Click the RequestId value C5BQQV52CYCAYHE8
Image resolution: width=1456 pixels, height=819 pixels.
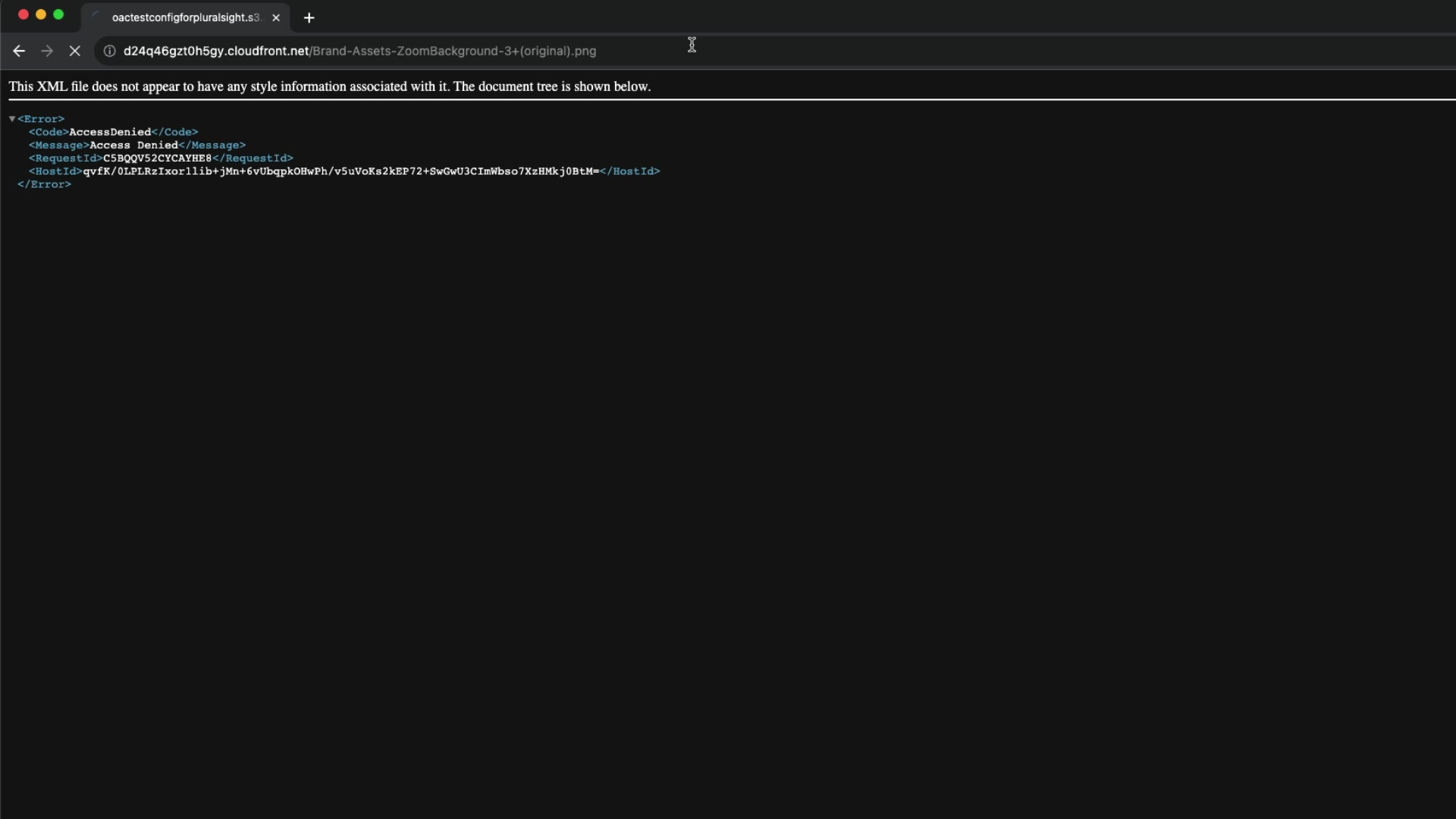point(157,158)
